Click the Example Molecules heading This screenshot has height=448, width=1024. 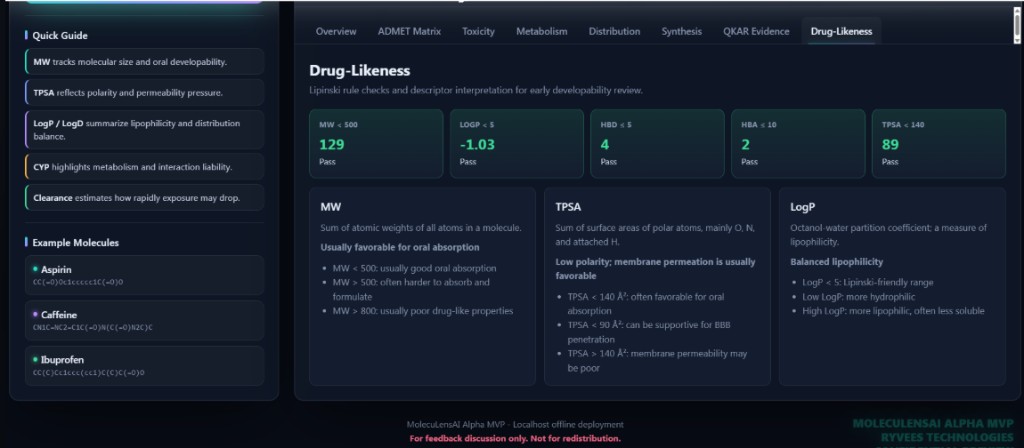click(75, 242)
